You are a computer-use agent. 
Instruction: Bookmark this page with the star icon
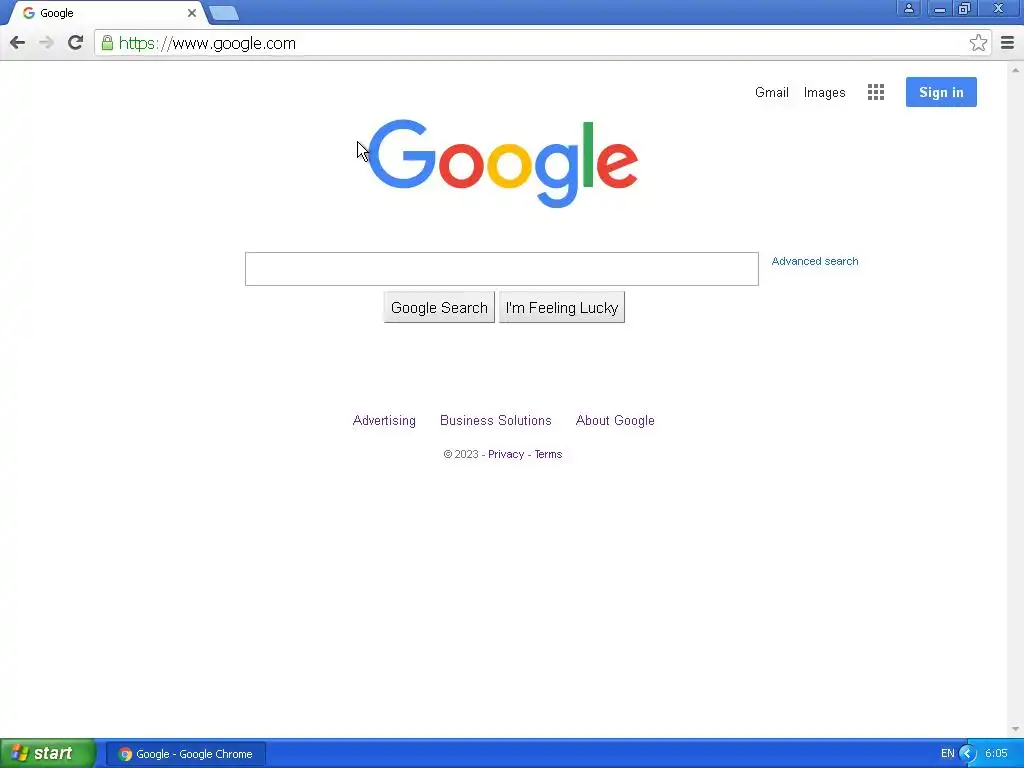[978, 43]
